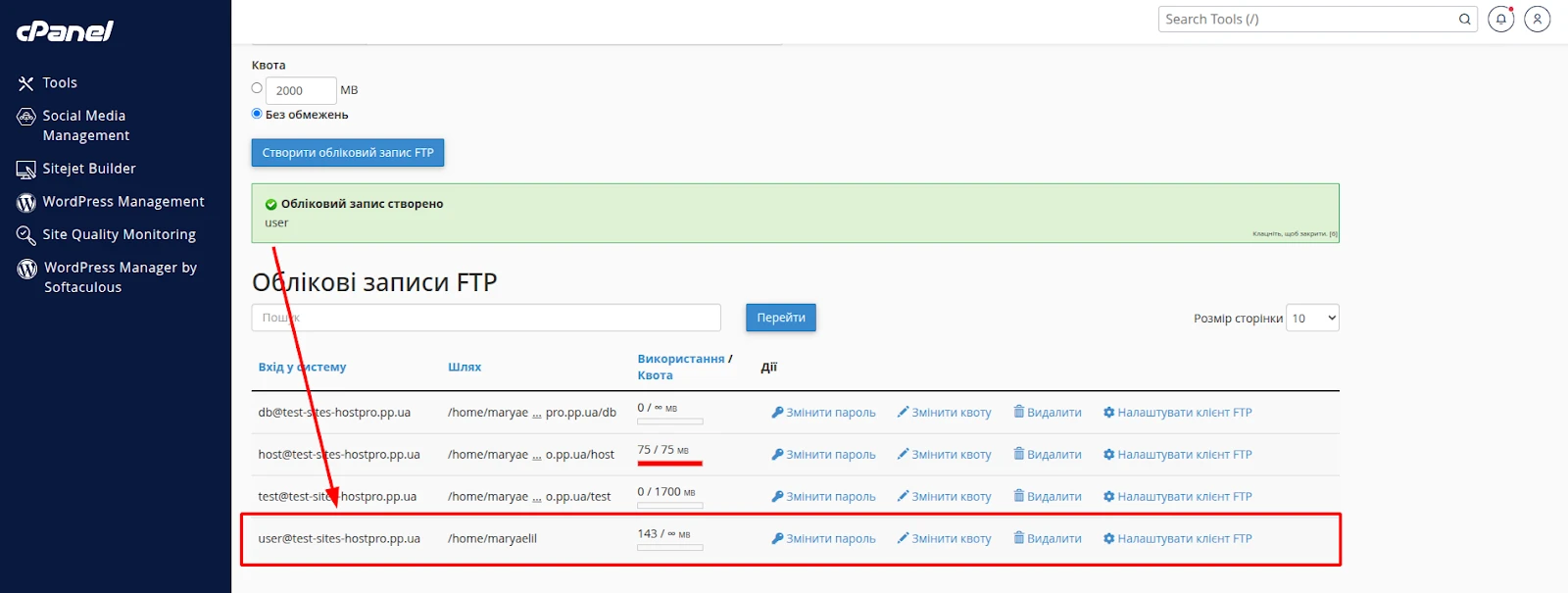Change password for user@test-sites-hostpro.pp.ua

(x=823, y=539)
